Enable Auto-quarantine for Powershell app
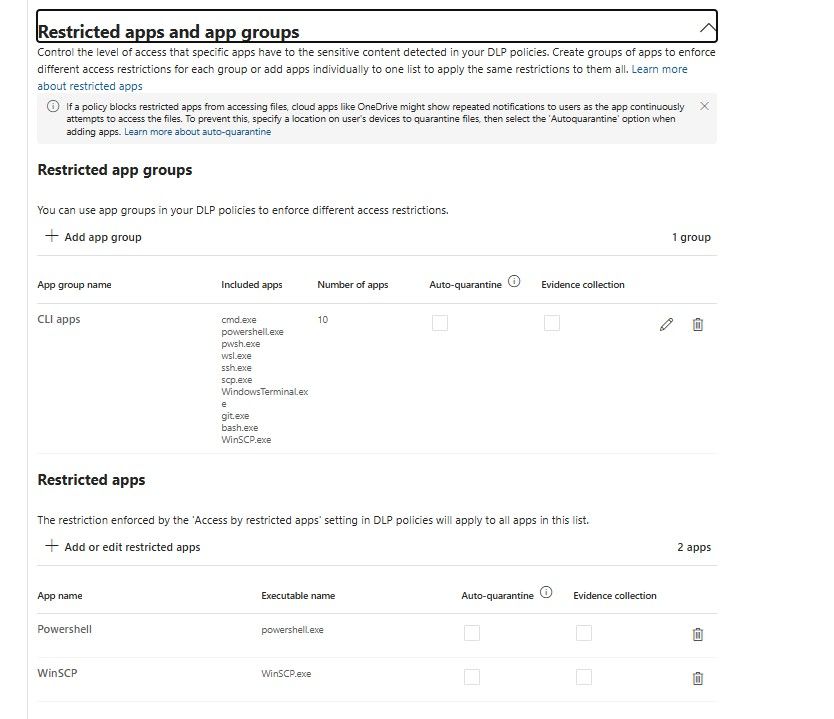 click(x=472, y=633)
